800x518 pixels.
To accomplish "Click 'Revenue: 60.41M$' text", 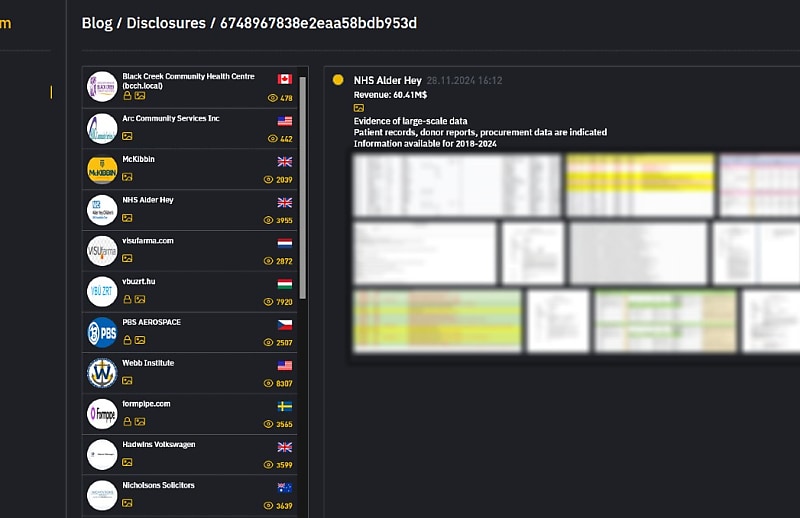I will [390, 95].
